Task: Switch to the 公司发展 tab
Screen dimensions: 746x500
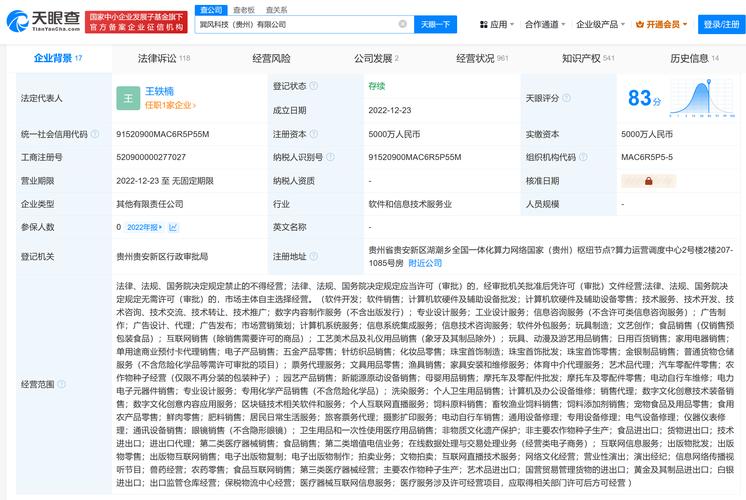Action: point(376,58)
